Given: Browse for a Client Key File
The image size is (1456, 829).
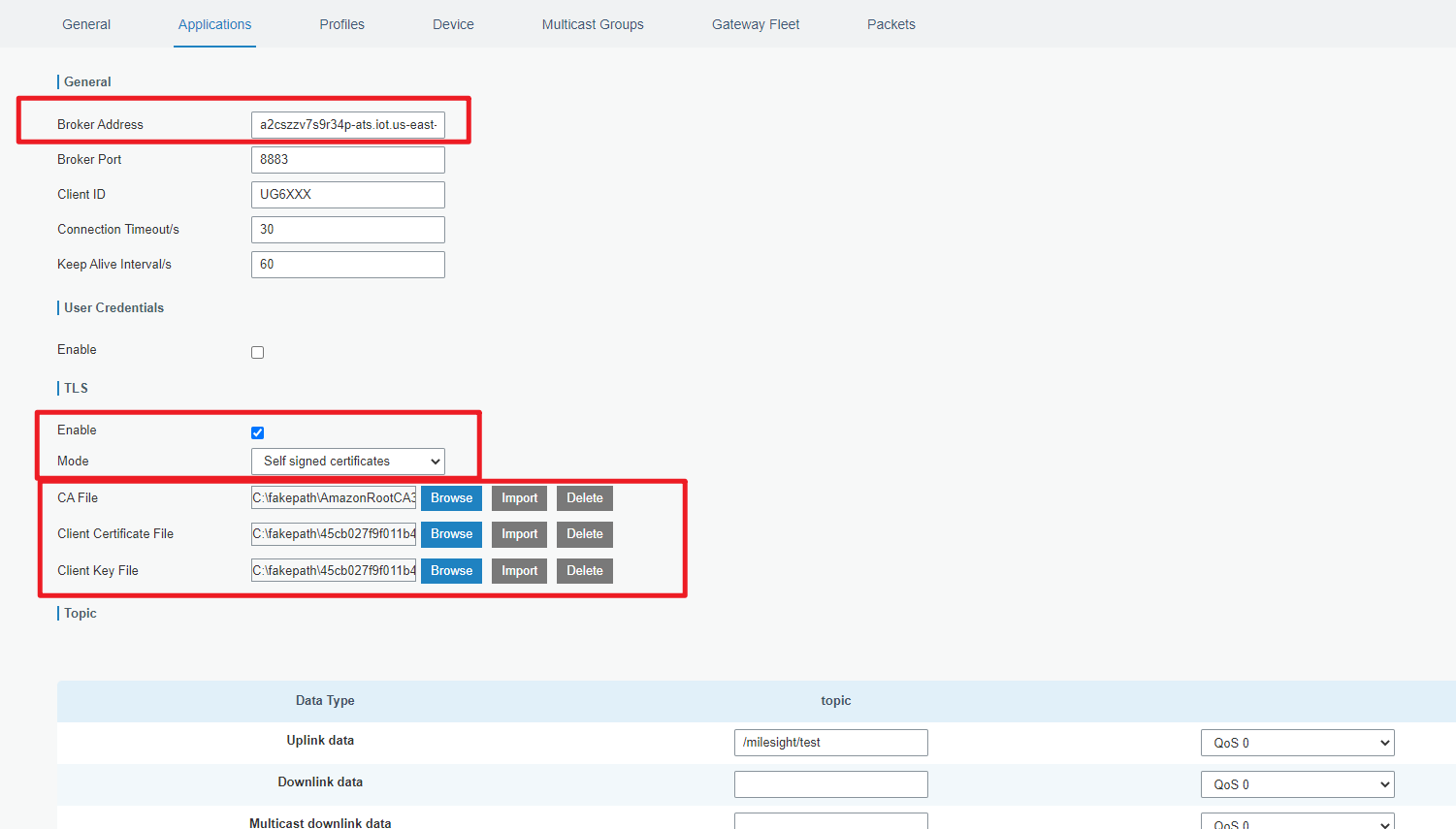Looking at the screenshot, I should coord(451,570).
